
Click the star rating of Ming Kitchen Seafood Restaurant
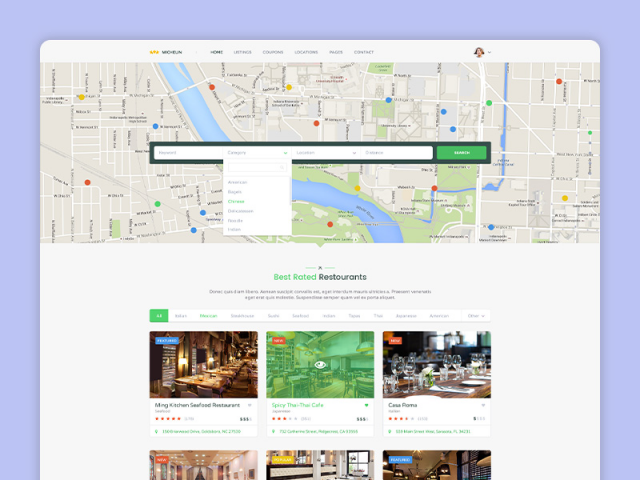(168, 419)
